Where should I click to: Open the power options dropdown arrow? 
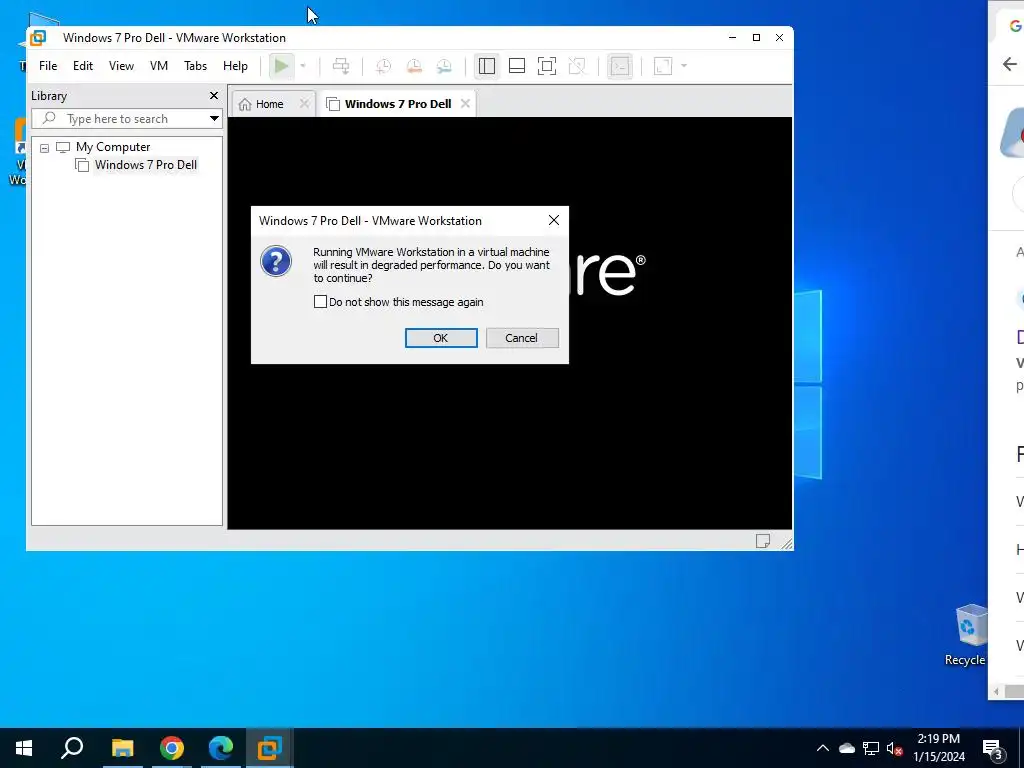coord(303,66)
